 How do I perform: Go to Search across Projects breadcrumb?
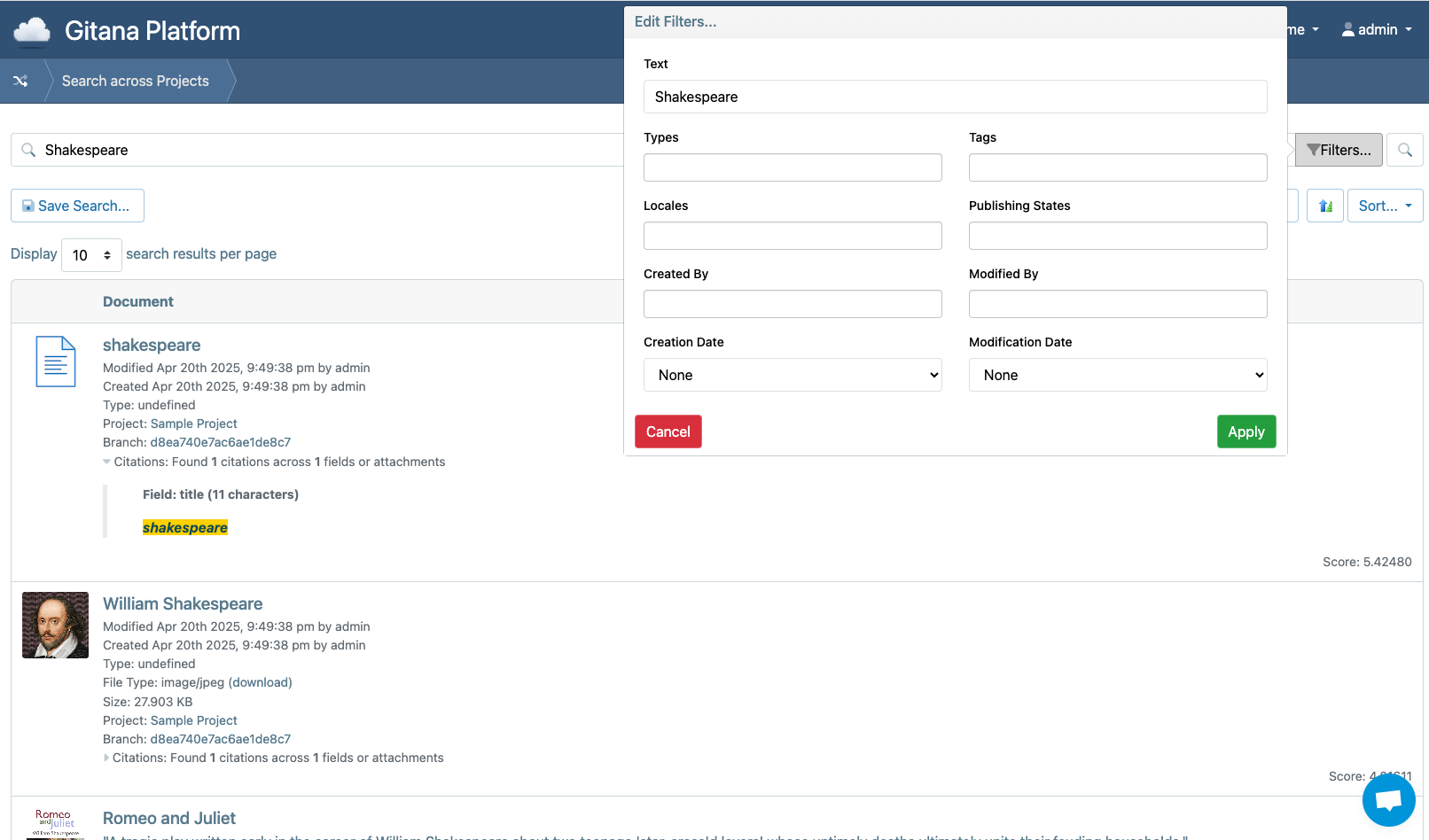pos(136,81)
